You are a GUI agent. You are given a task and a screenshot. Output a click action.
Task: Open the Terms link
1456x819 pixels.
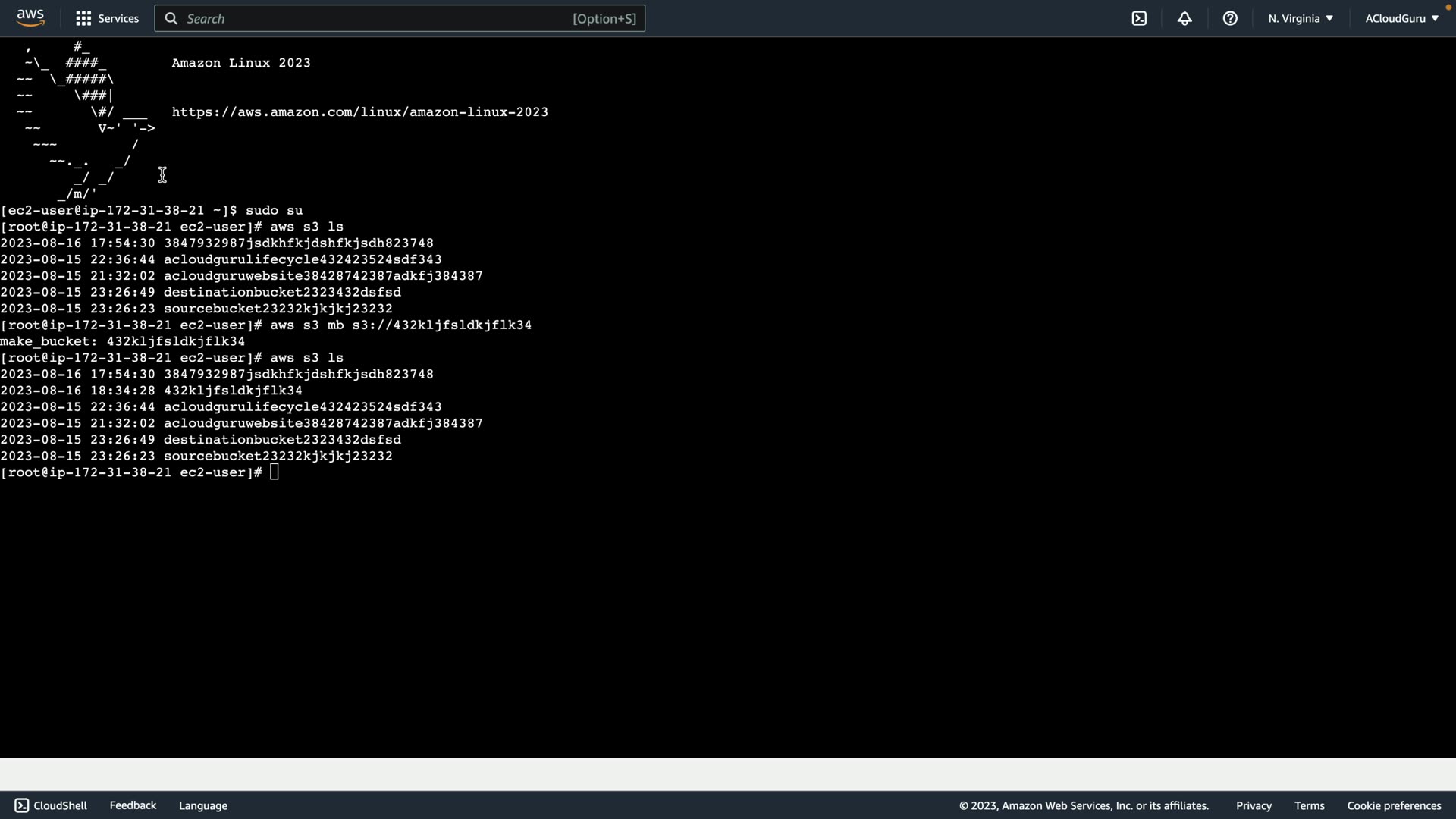[1309, 805]
